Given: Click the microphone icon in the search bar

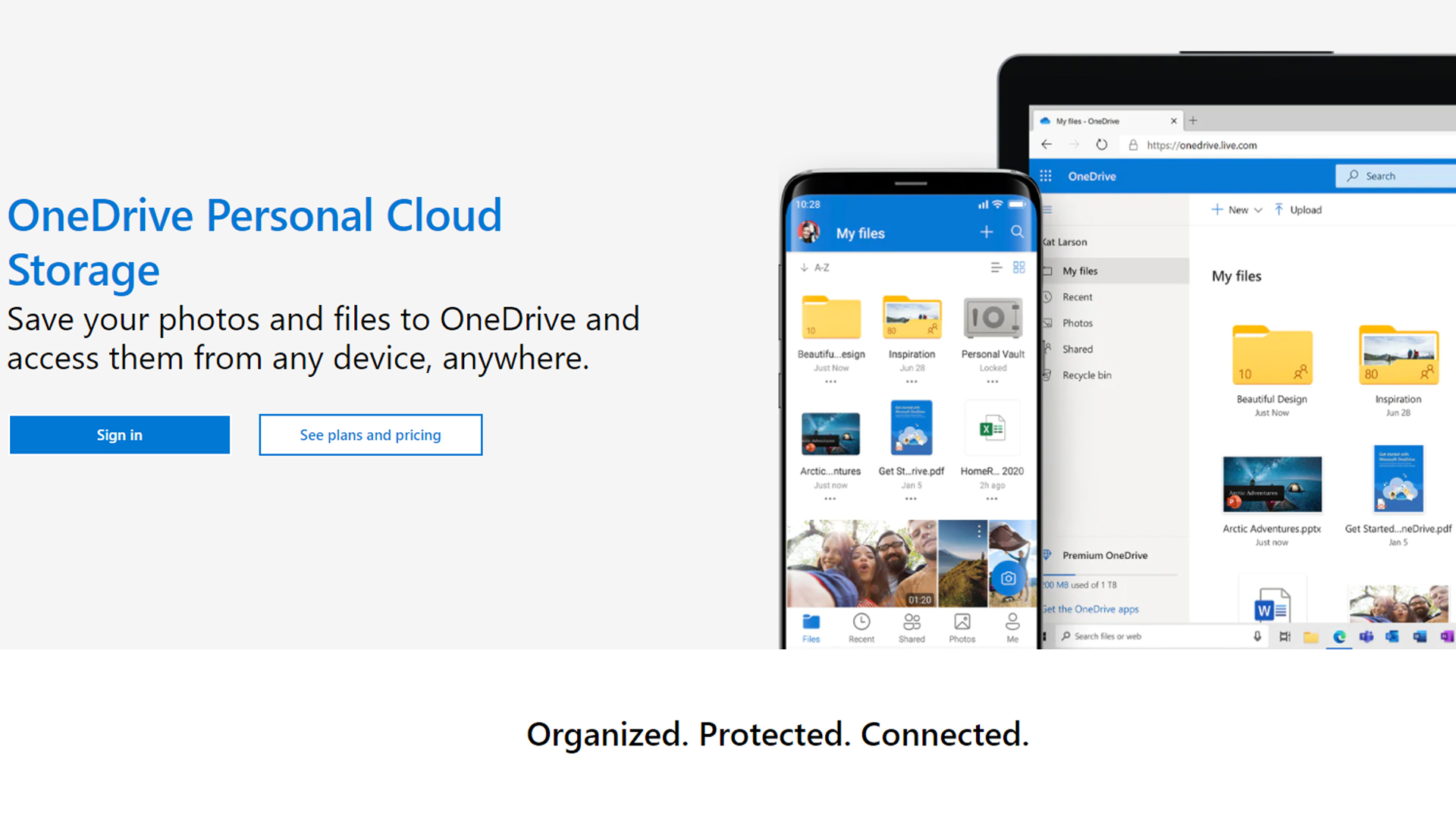Looking at the screenshot, I should [x=1257, y=636].
